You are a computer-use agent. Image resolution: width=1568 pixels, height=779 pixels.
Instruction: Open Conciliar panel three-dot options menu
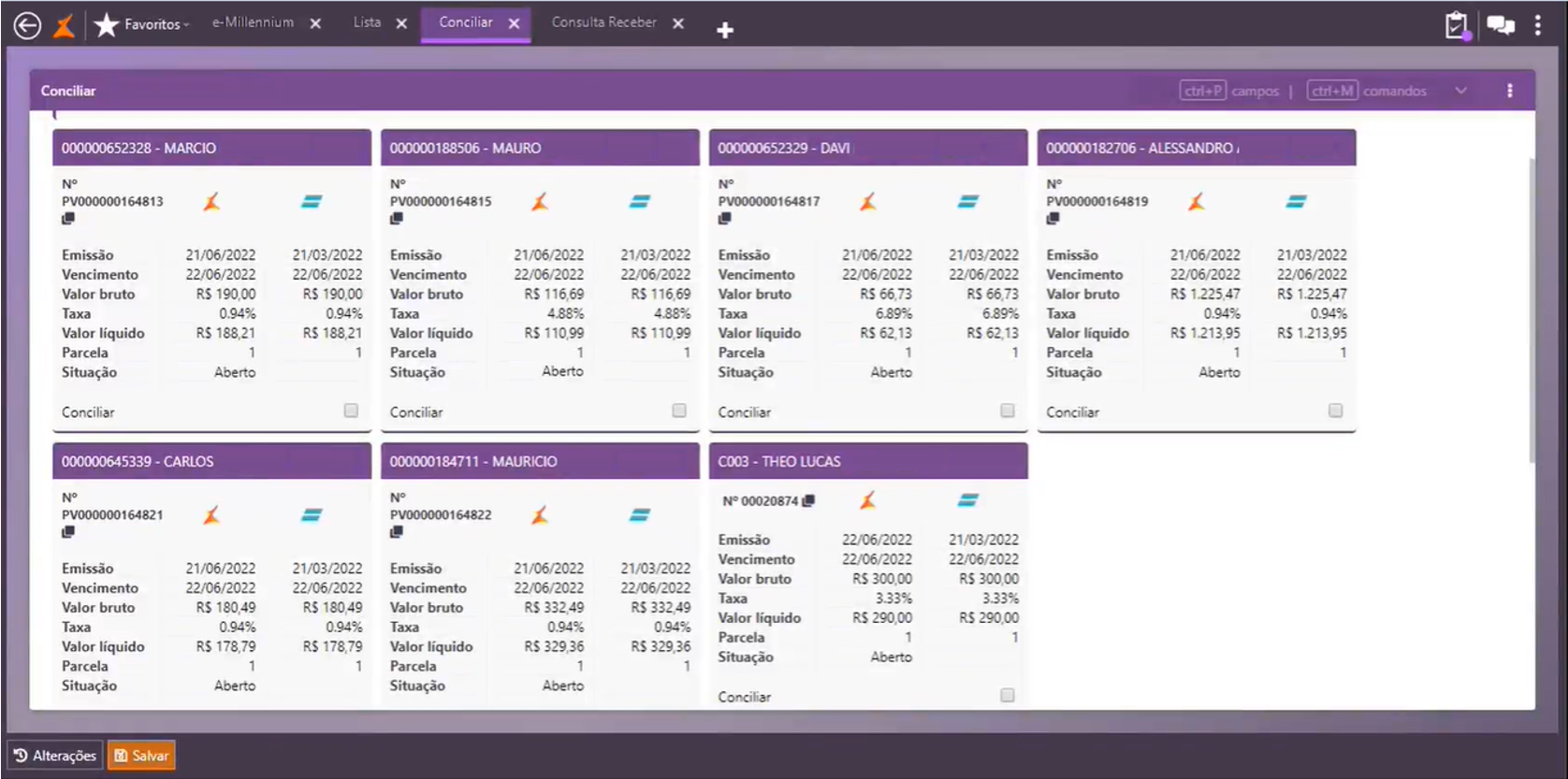point(1510,91)
